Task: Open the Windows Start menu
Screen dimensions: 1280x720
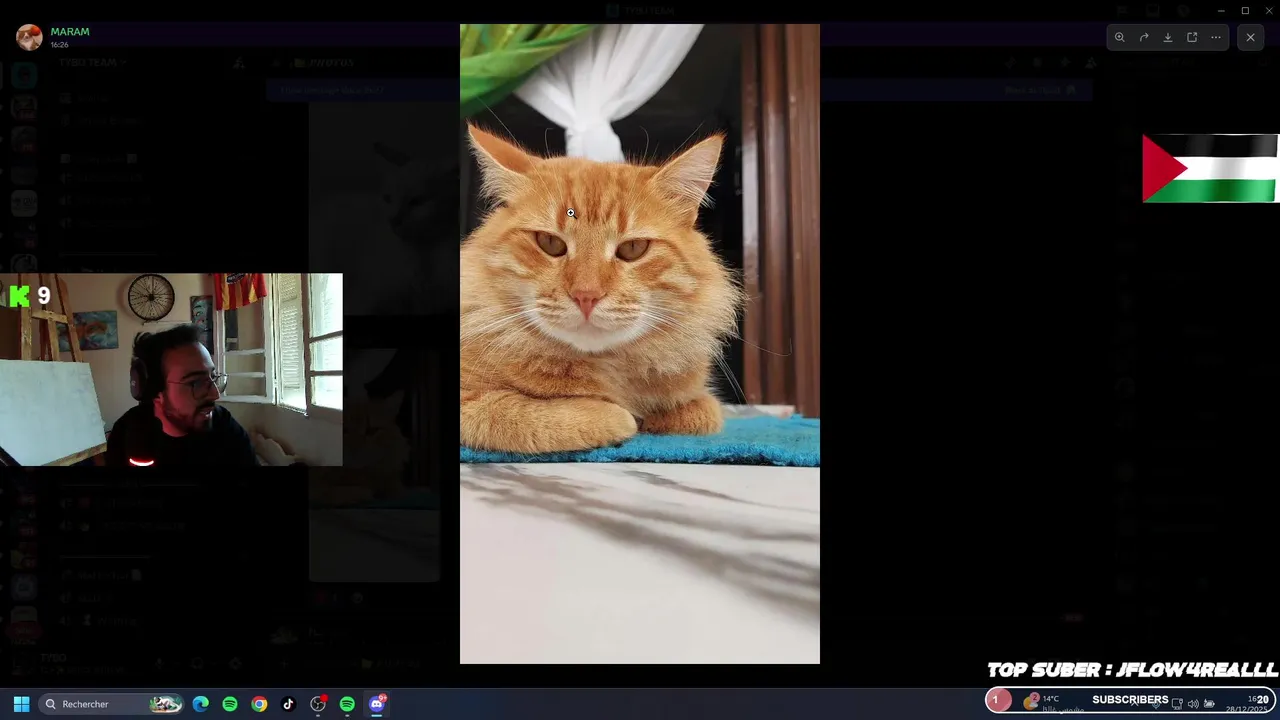Action: point(21,704)
